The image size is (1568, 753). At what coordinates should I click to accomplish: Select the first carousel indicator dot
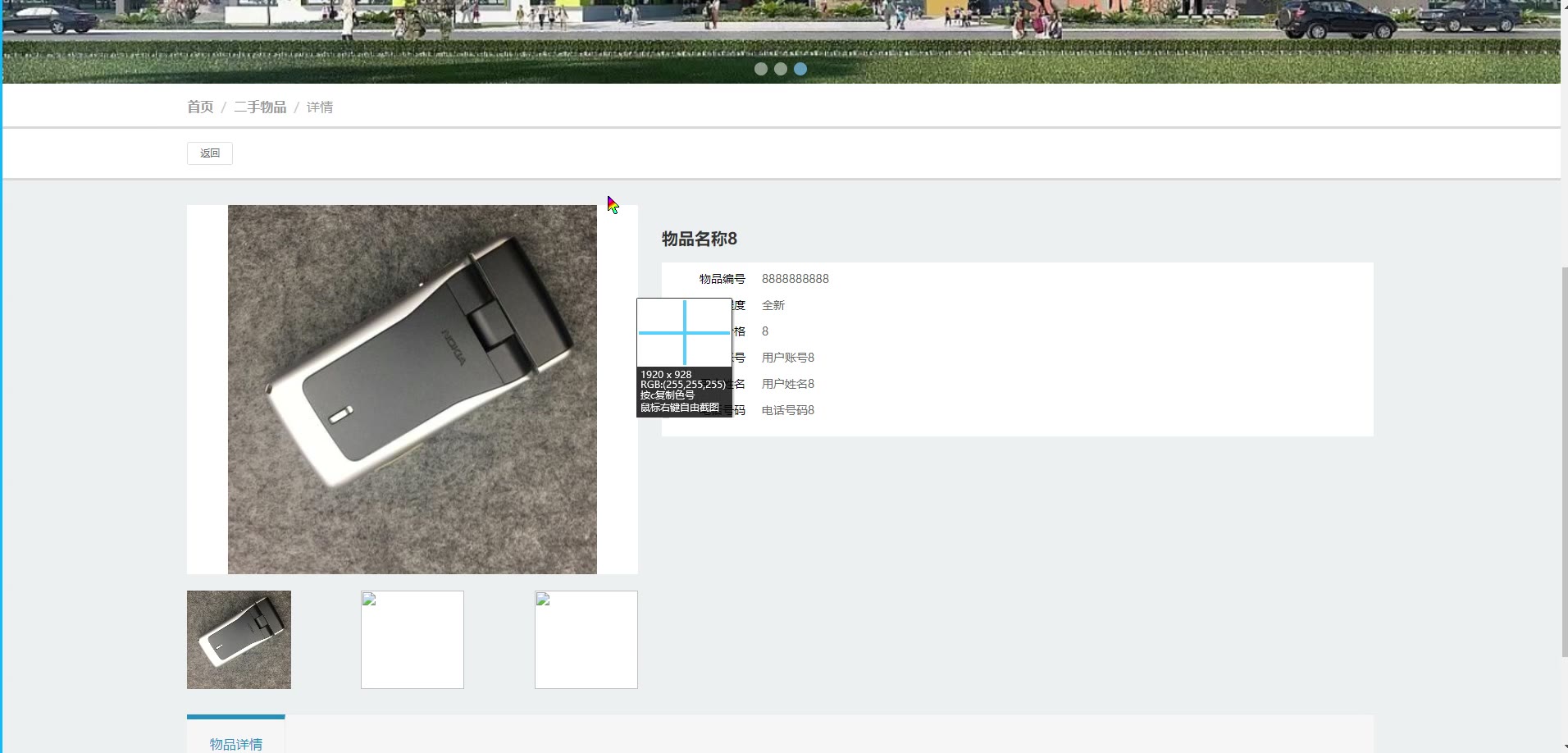coord(761,69)
